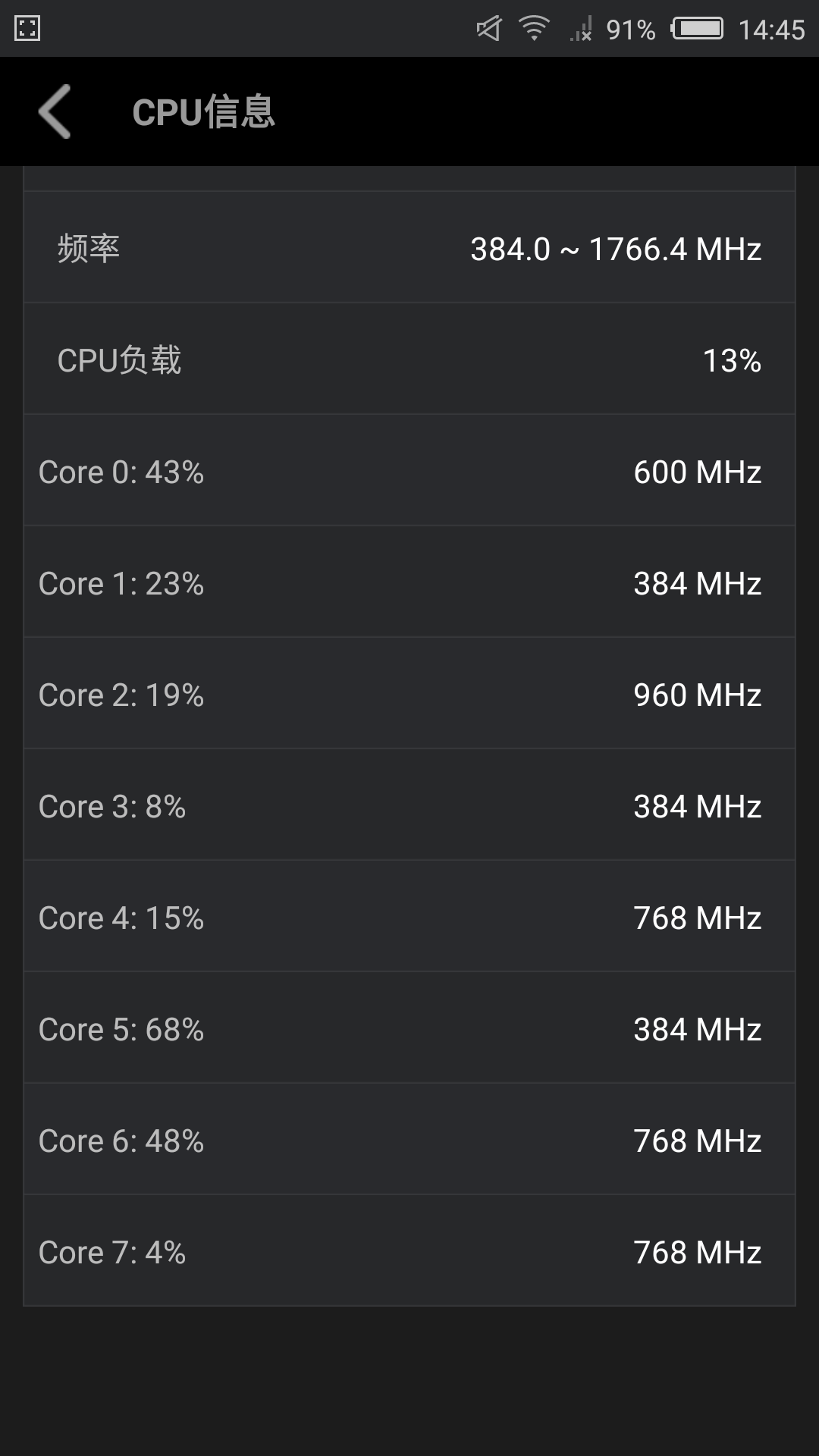Tap the Core 7: 4% row

pyautogui.click(x=409, y=1251)
